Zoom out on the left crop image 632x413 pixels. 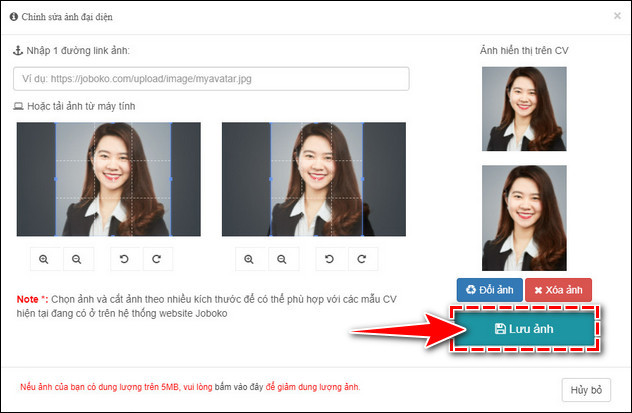click(78, 259)
